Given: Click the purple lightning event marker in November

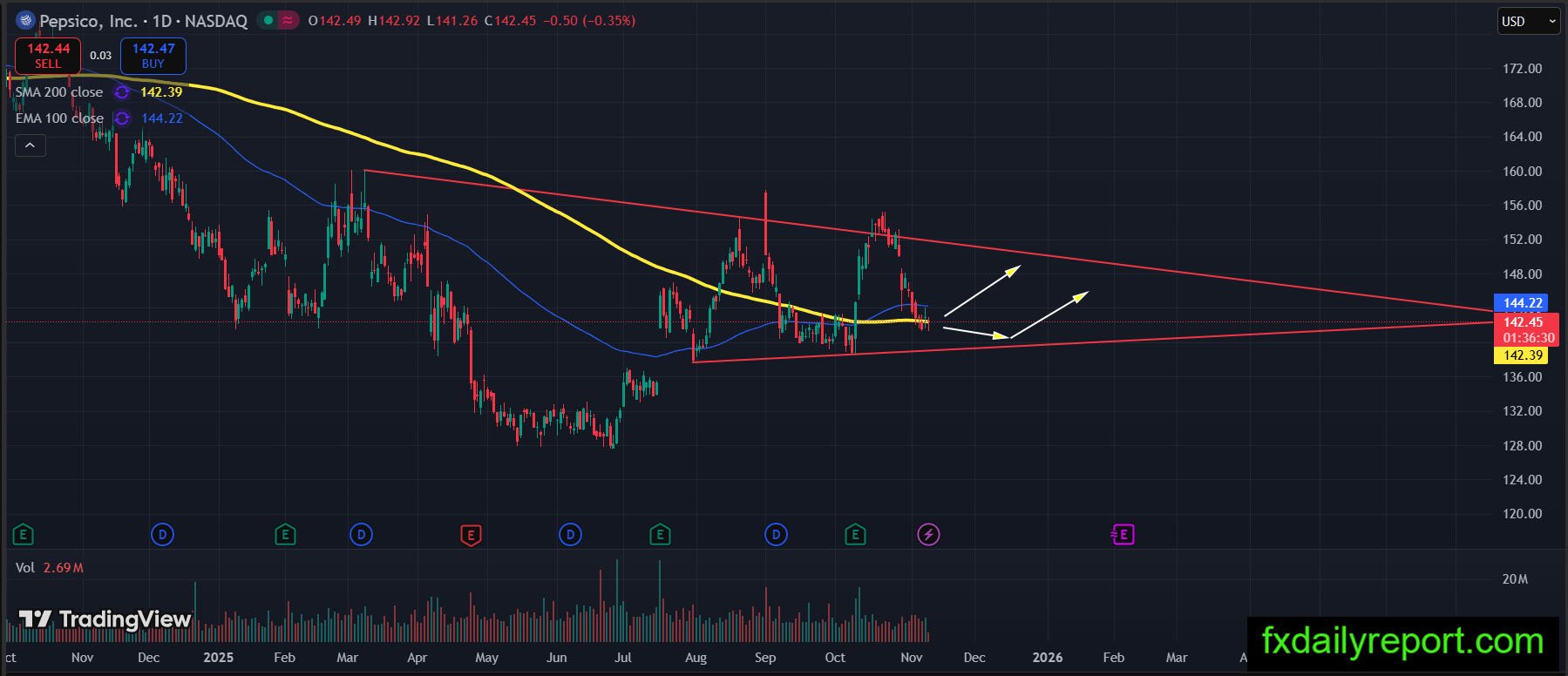Looking at the screenshot, I should [x=929, y=534].
